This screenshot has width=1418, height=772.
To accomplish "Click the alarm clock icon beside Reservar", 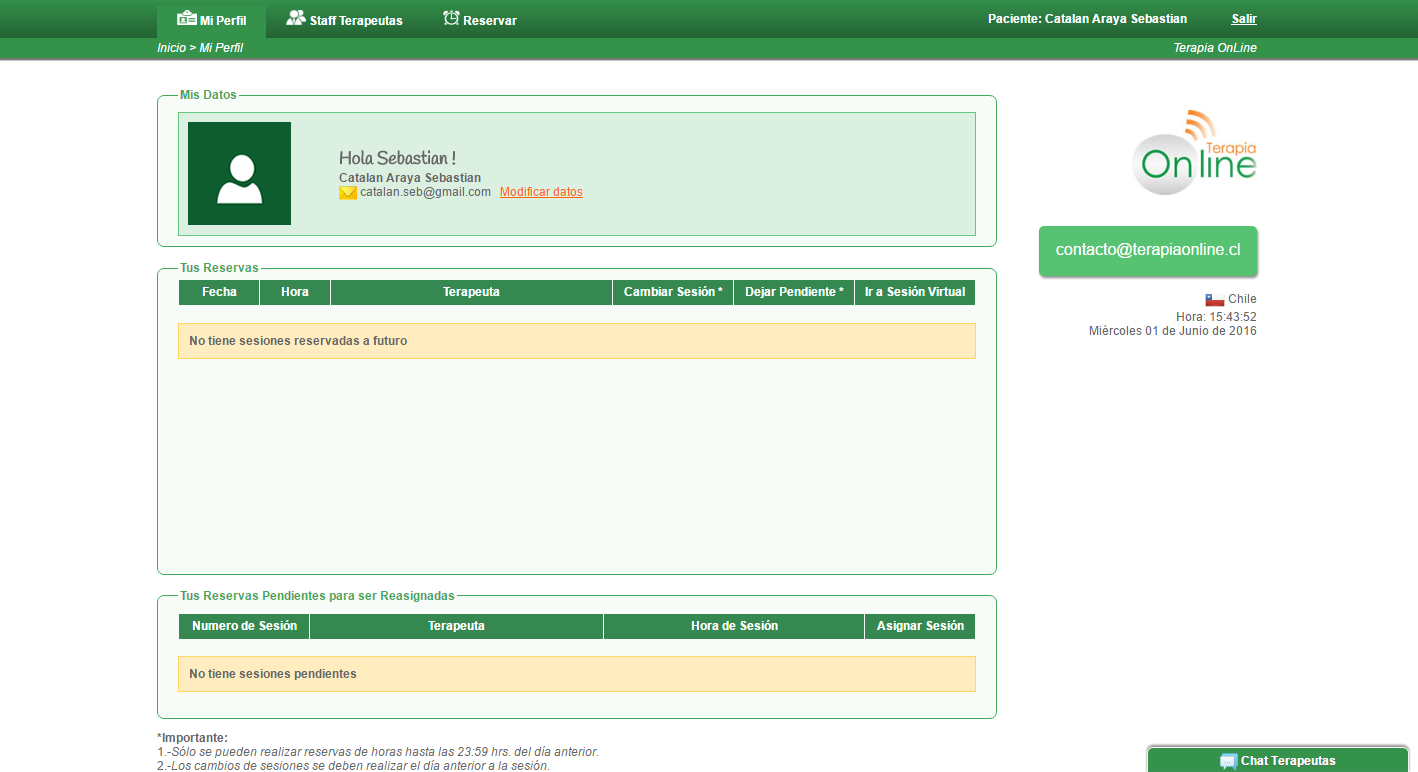I will [451, 18].
